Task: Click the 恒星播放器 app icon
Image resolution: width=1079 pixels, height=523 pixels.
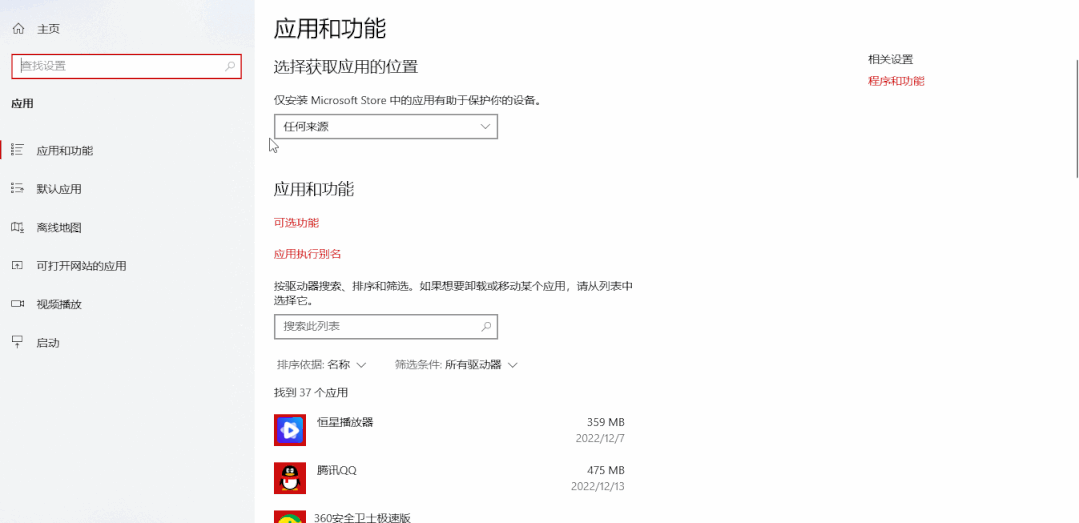Action: click(290, 430)
